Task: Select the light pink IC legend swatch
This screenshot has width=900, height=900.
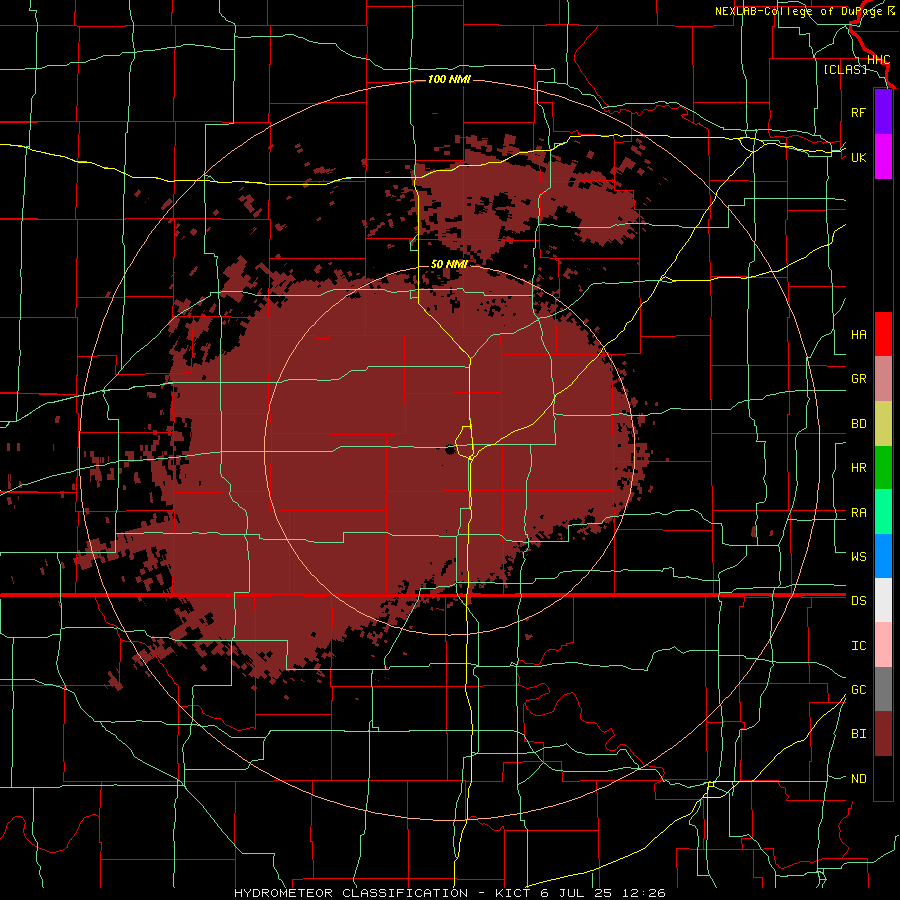Action: pyautogui.click(x=883, y=645)
